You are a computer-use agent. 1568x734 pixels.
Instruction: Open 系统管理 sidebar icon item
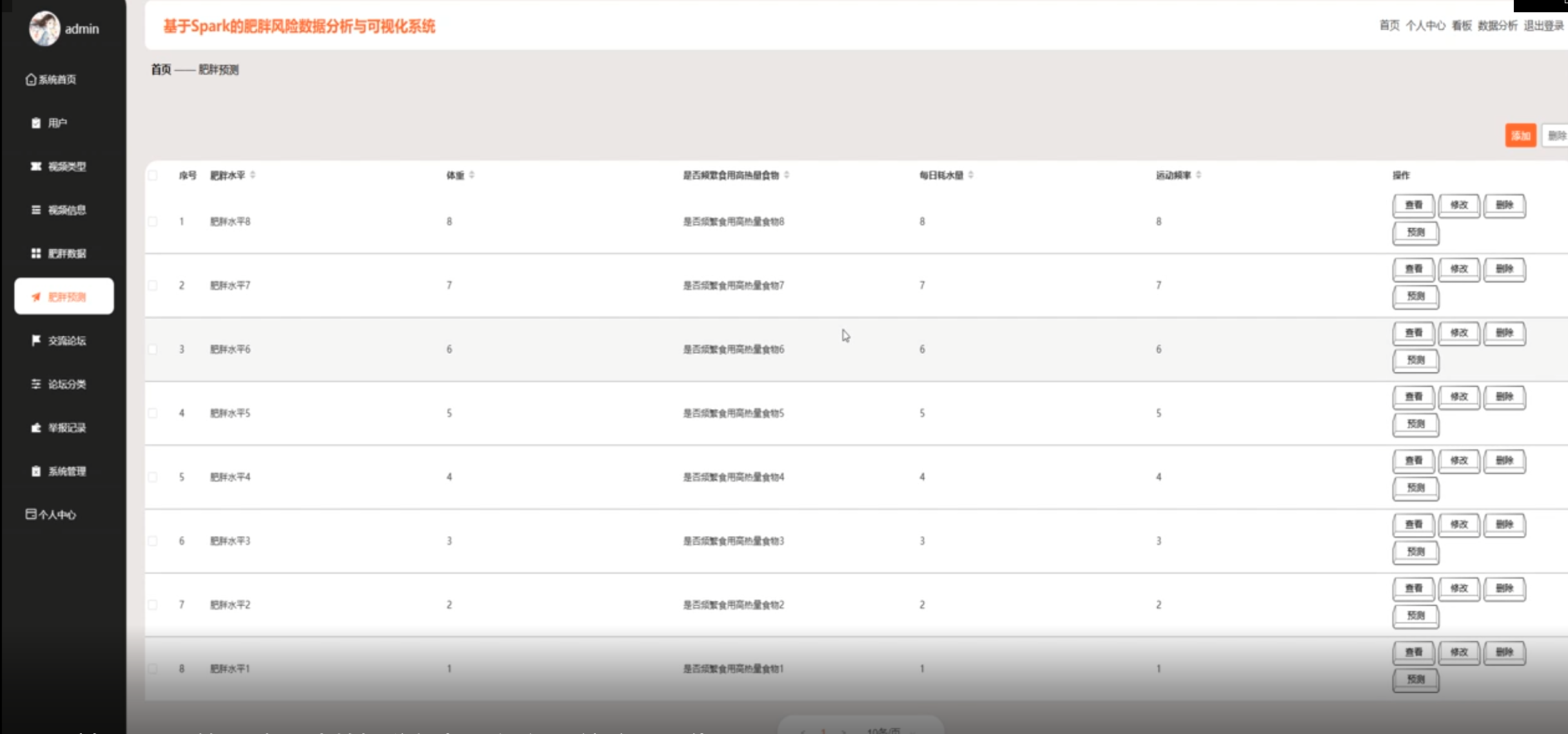click(36, 471)
